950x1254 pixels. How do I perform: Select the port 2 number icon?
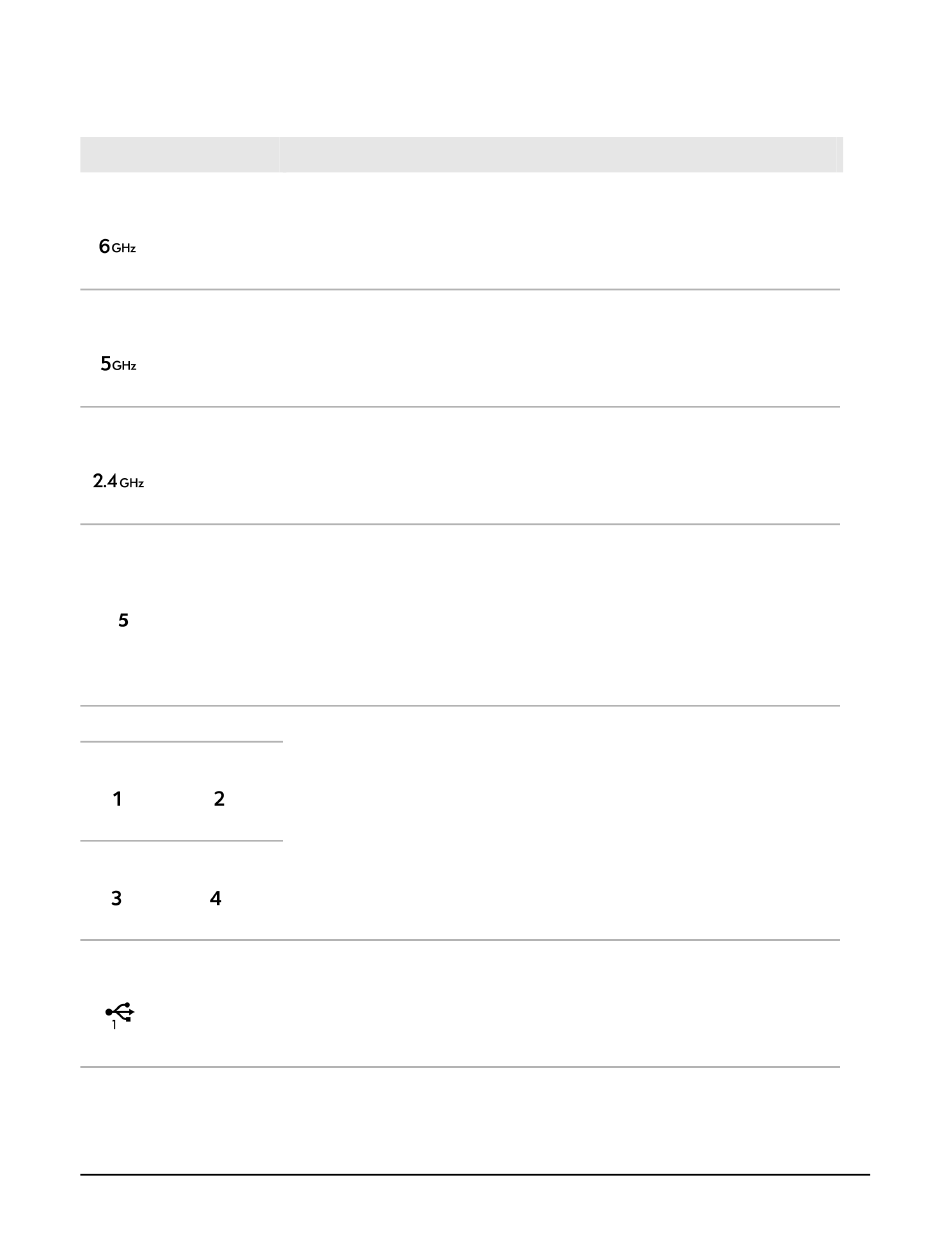[x=219, y=799]
